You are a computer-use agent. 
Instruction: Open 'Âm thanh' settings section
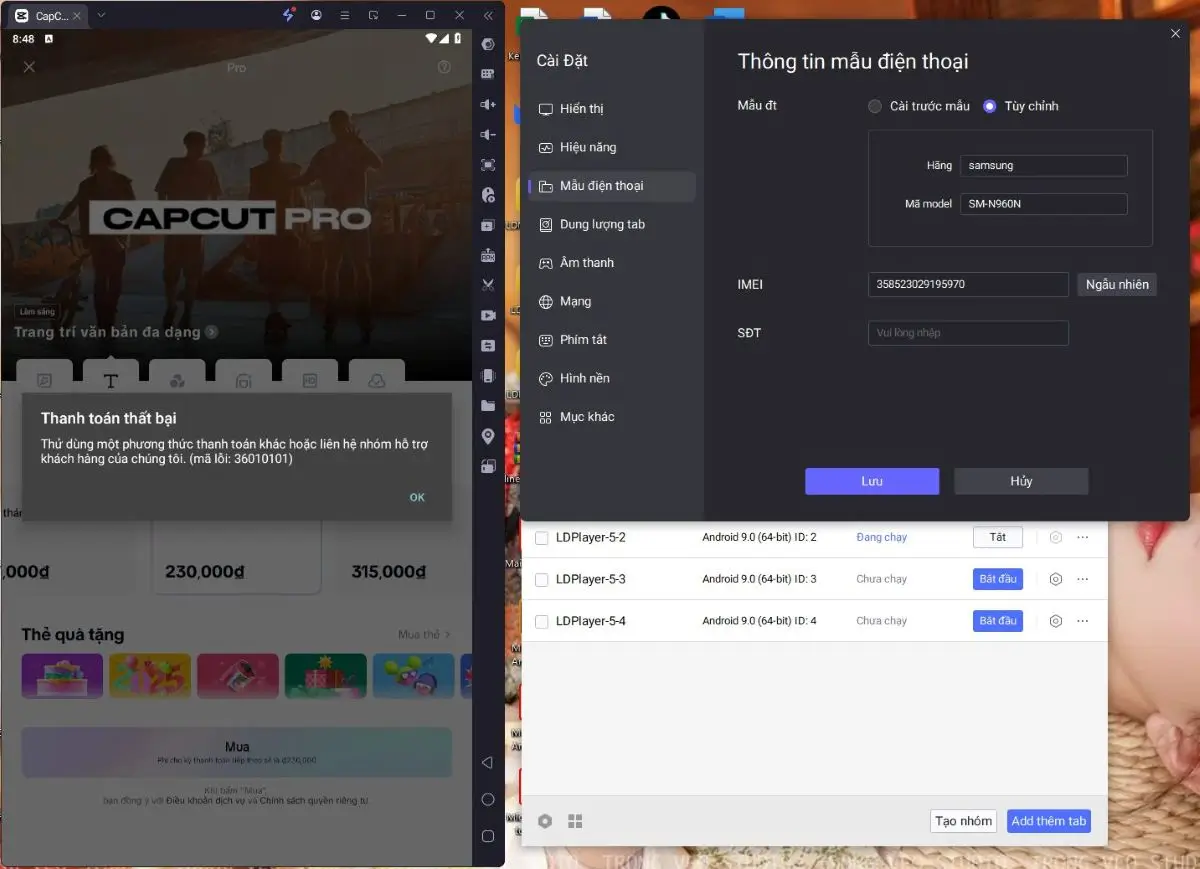[x=612, y=263]
